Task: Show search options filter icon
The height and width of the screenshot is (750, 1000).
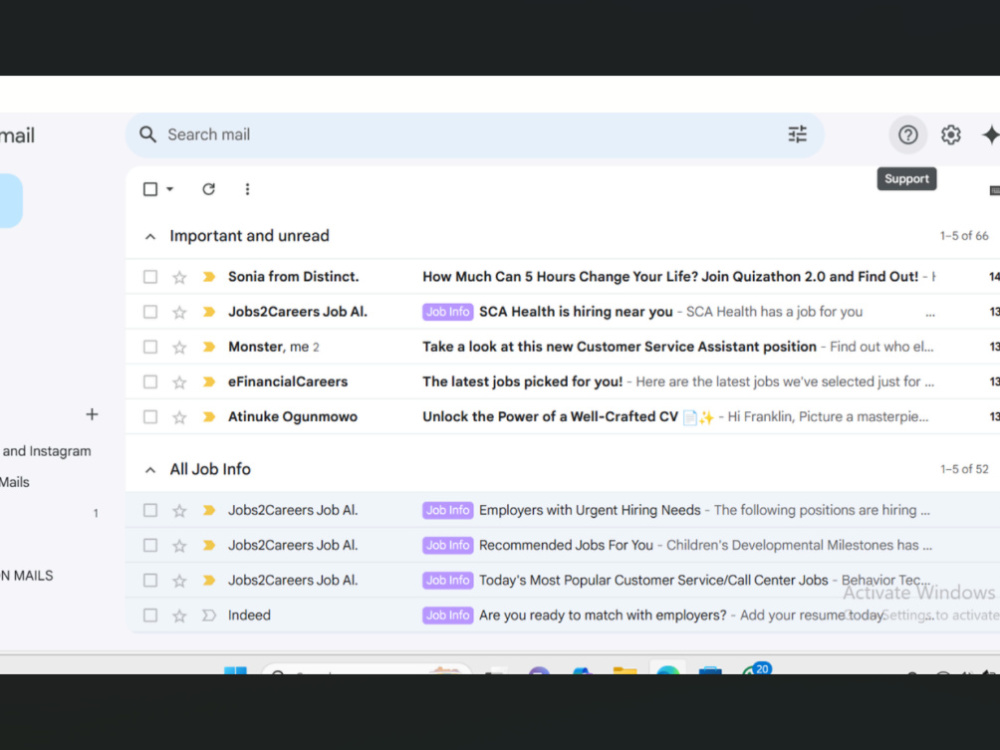Action: click(797, 135)
